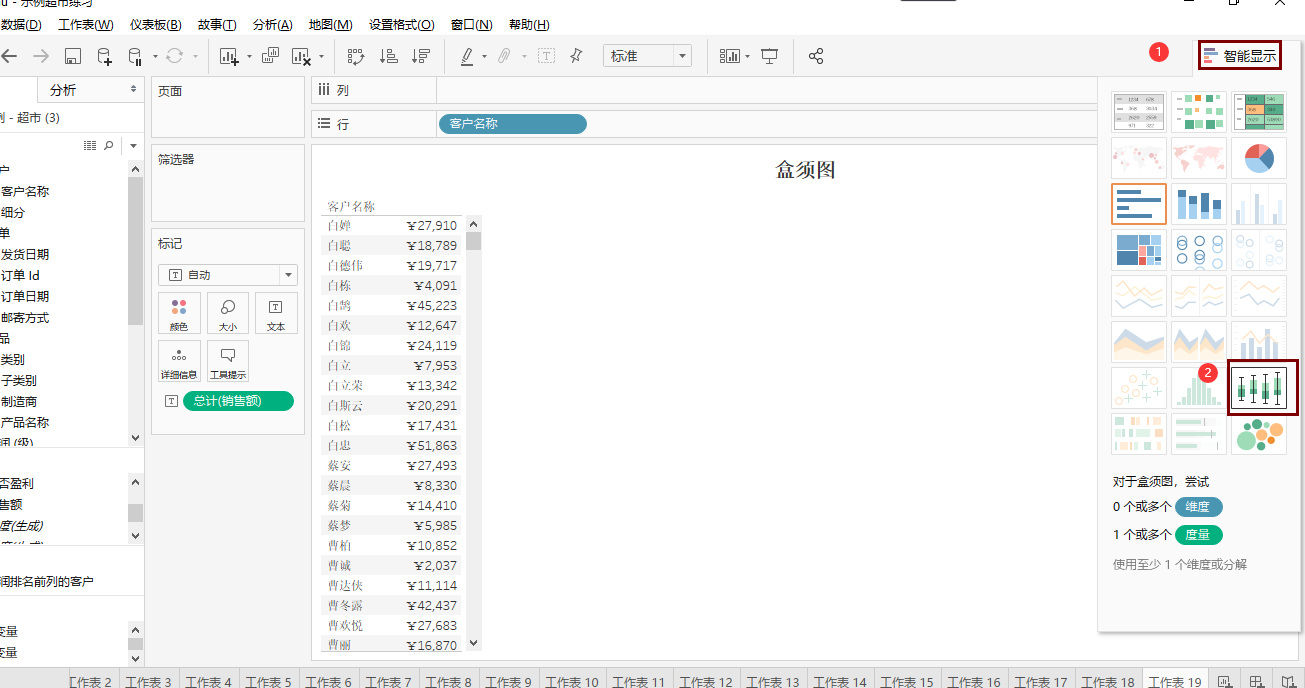This screenshot has width=1305, height=688.
Task: Click the back (undo) arrow in the toolbar
Action: tap(10, 56)
